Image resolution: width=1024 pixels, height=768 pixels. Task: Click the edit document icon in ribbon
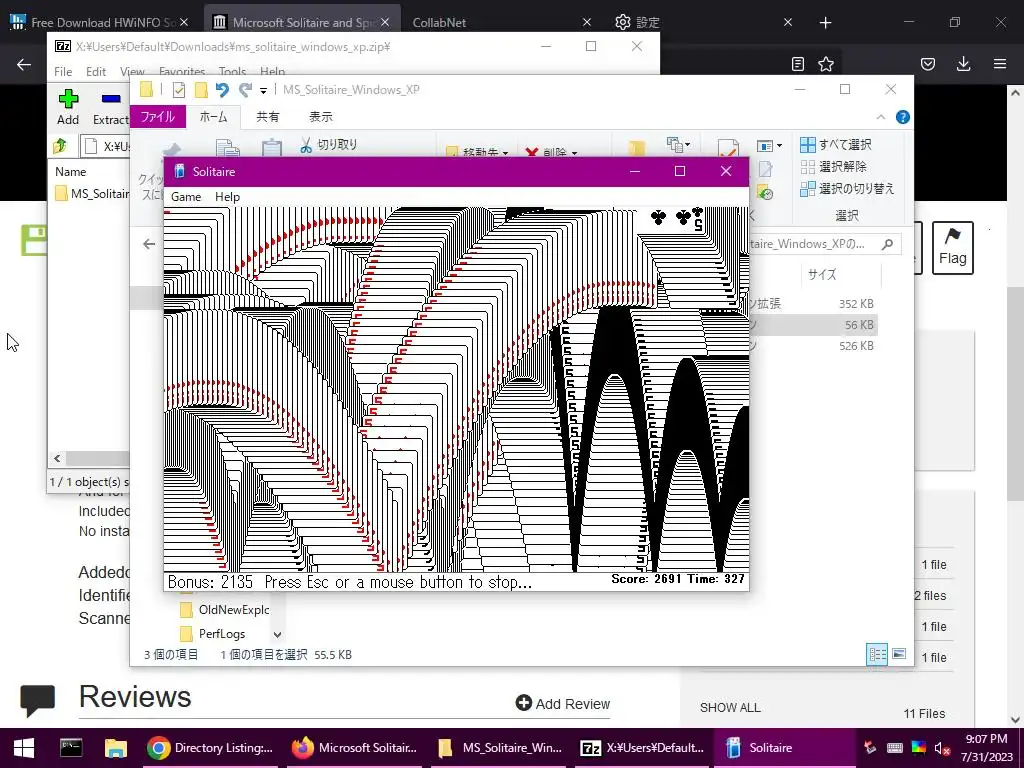765,169
